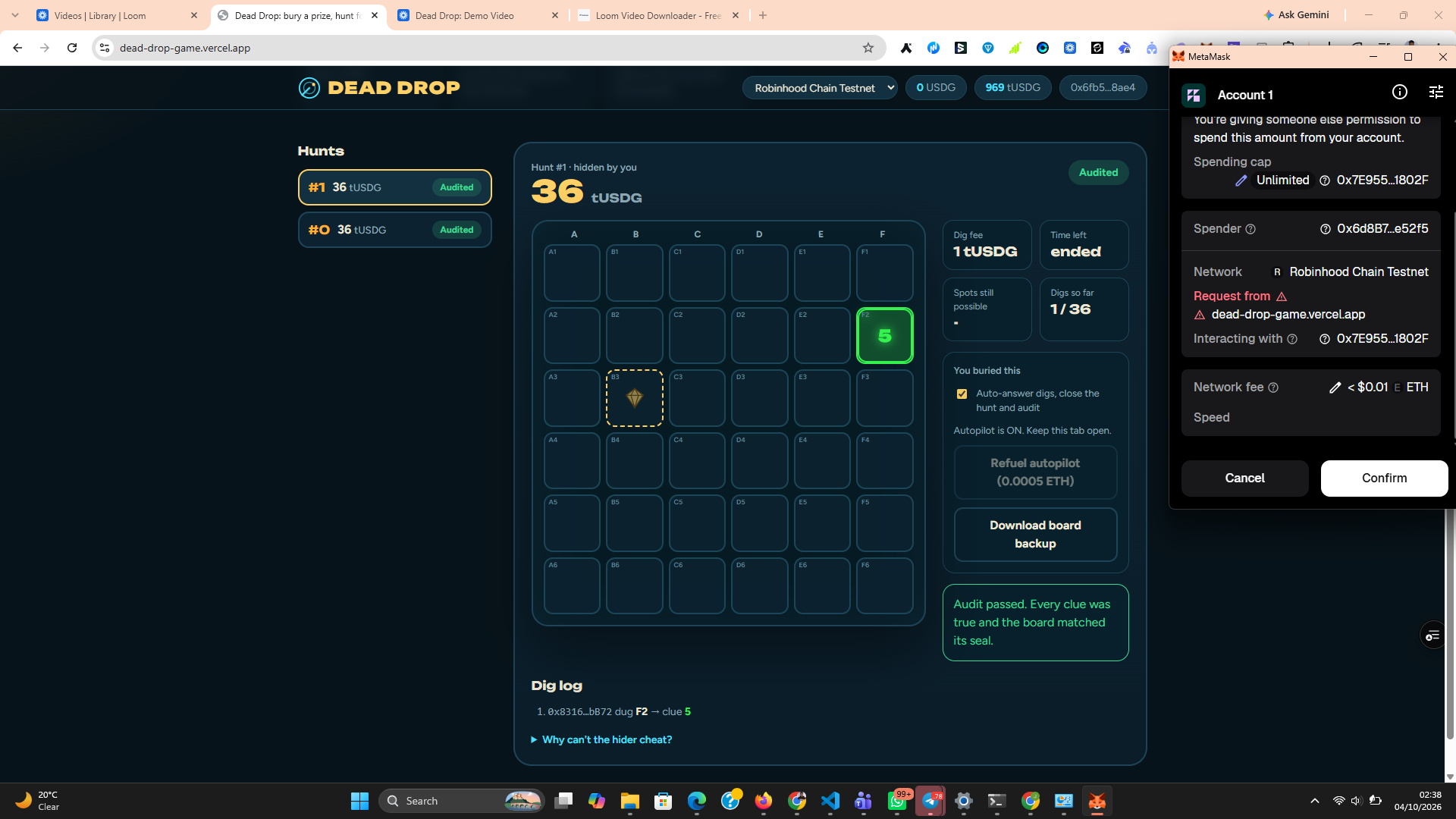Screen dimensions: 1456x819
Task: Select hunt #0 36 tUSDG
Action: tap(394, 230)
